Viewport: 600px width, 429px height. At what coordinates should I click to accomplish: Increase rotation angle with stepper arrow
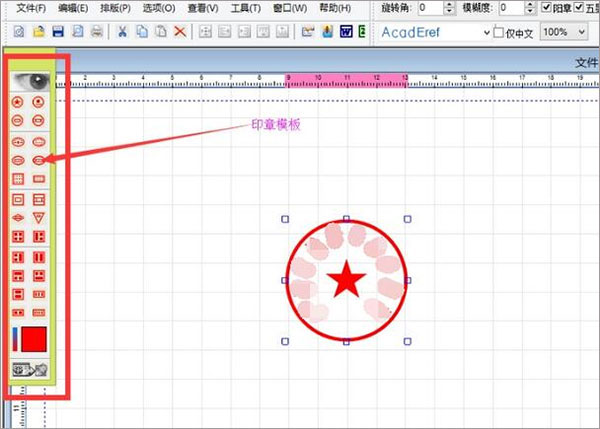[450, 4]
